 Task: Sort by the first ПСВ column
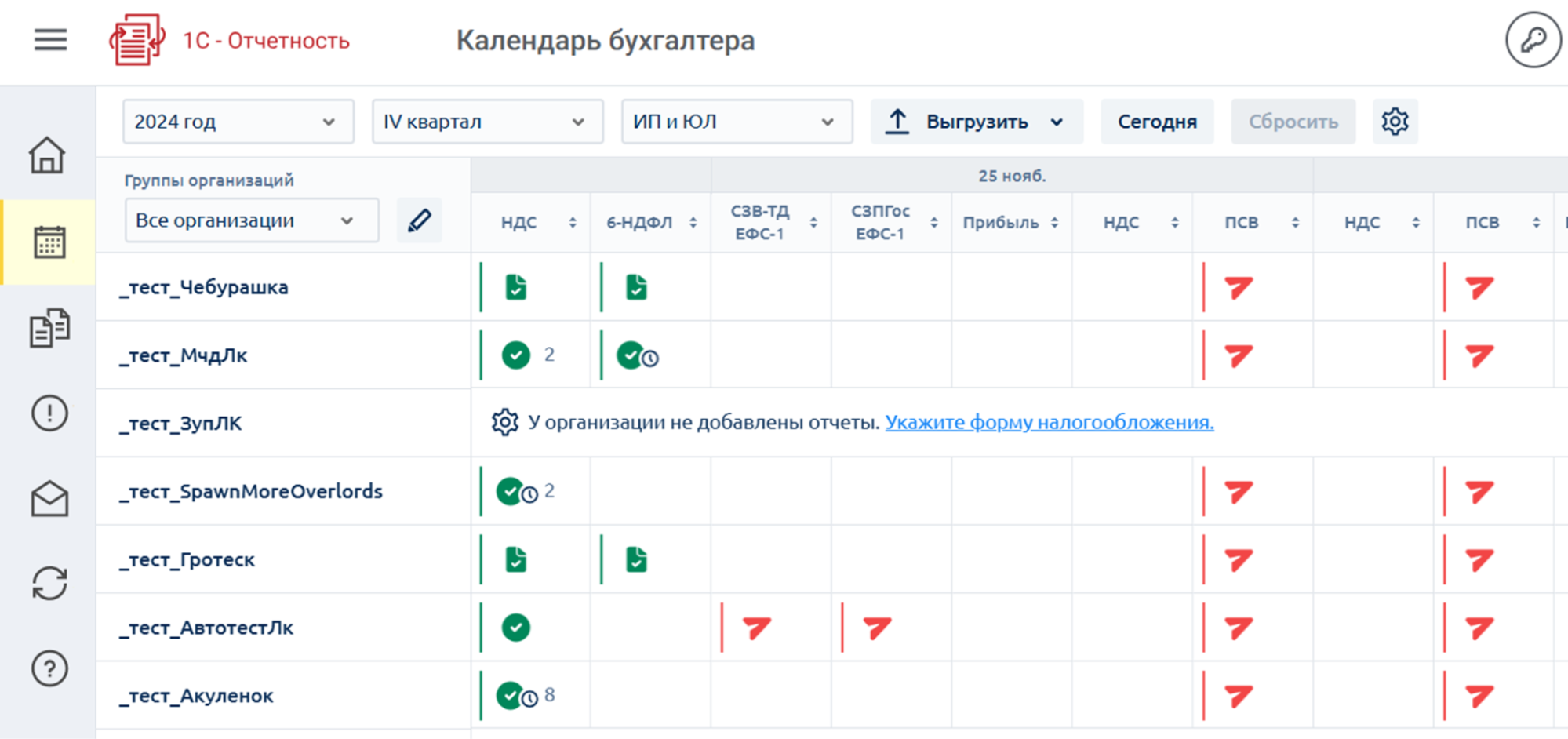[1295, 223]
